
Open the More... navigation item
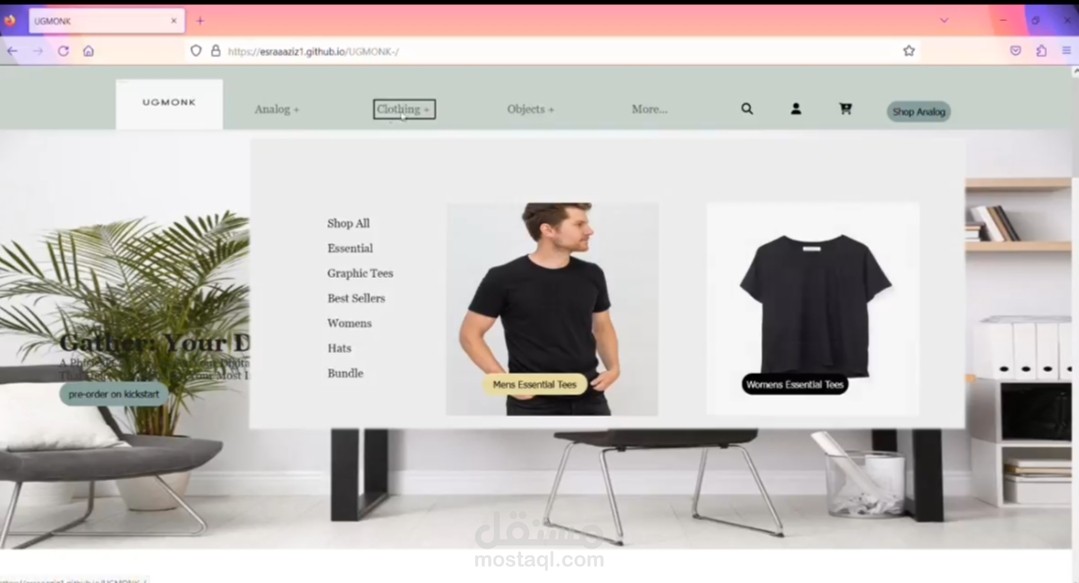point(649,109)
